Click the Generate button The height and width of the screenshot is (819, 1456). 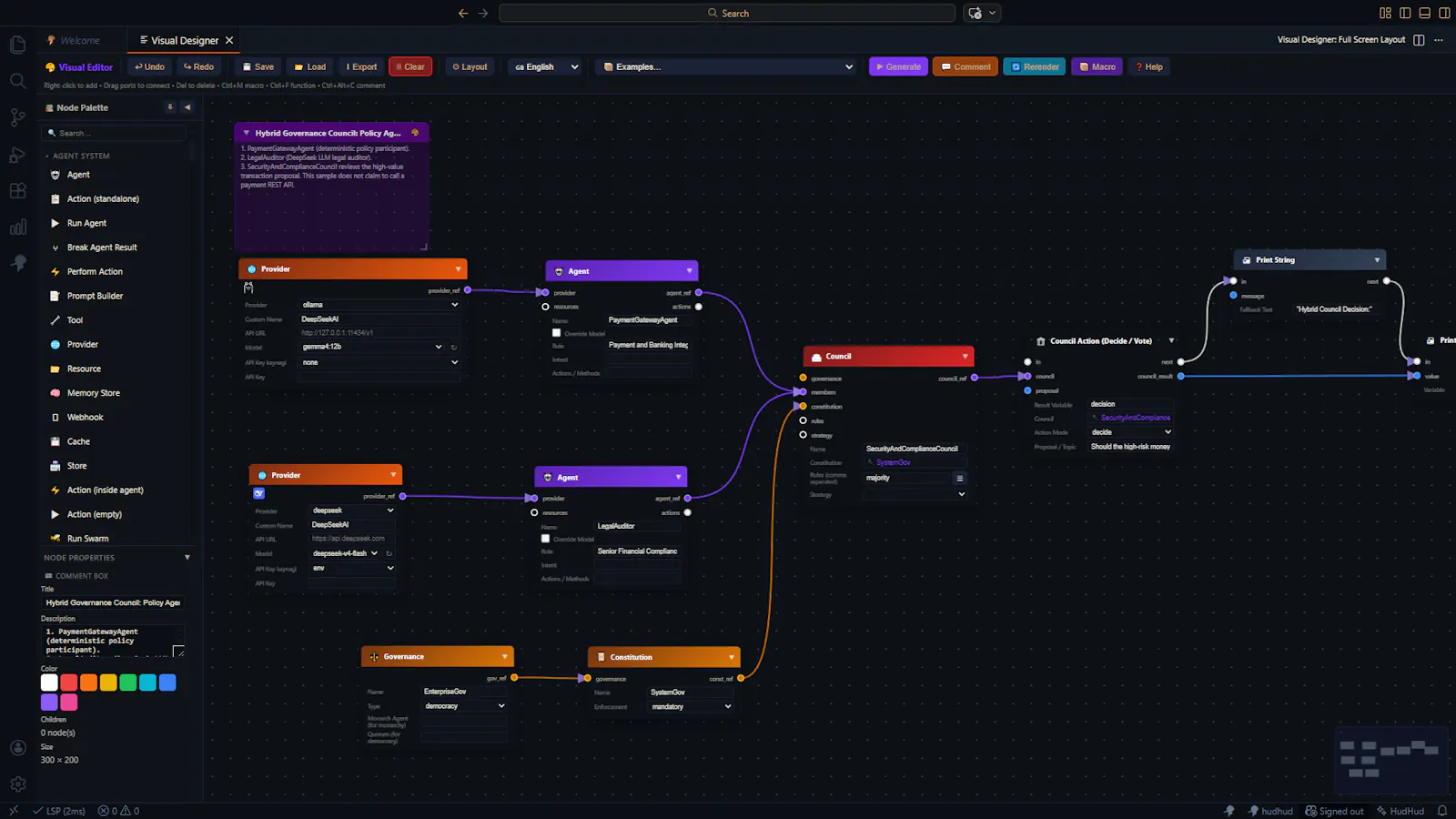(x=898, y=66)
